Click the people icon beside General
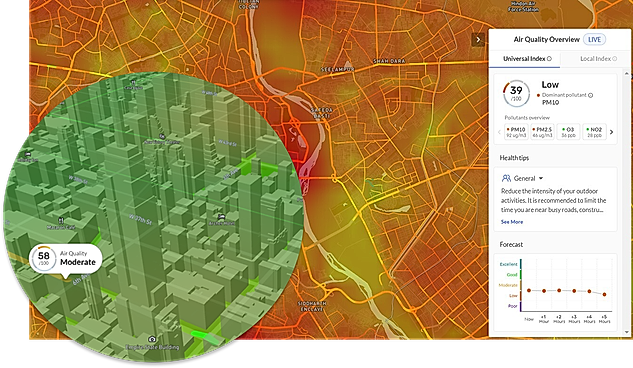The image size is (633, 368). pyautogui.click(x=506, y=178)
